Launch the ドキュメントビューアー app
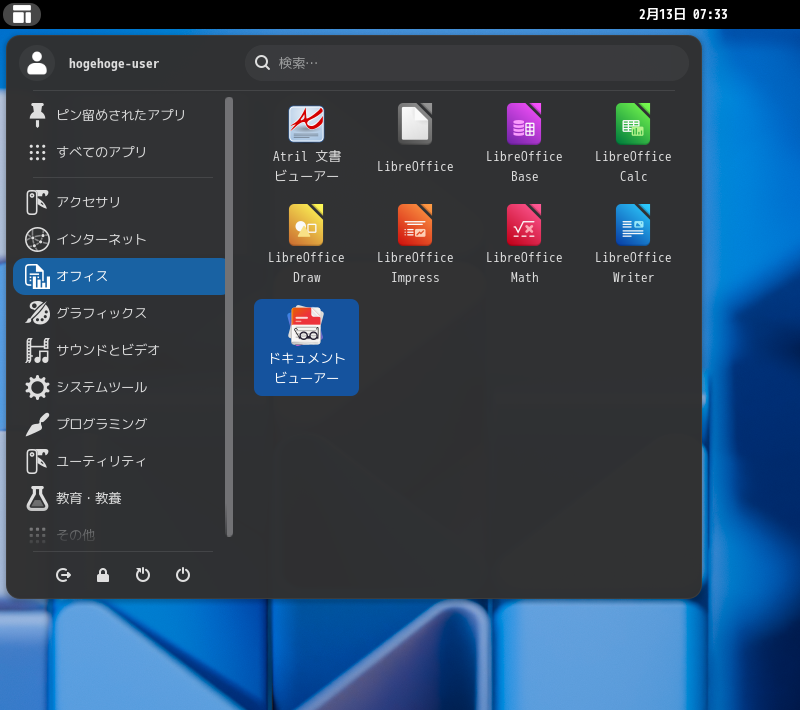The height and width of the screenshot is (710, 800). [306, 346]
